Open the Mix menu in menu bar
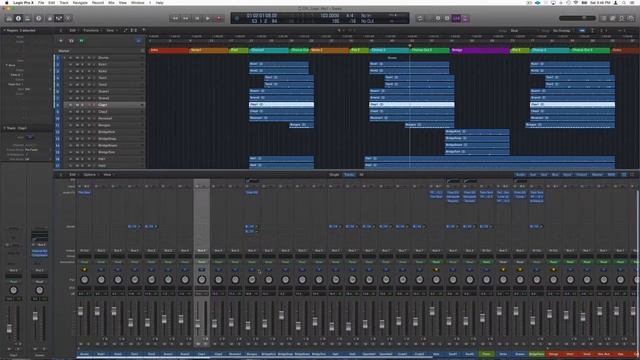Image resolution: width=640 pixels, height=360 pixels. (x=111, y=2)
